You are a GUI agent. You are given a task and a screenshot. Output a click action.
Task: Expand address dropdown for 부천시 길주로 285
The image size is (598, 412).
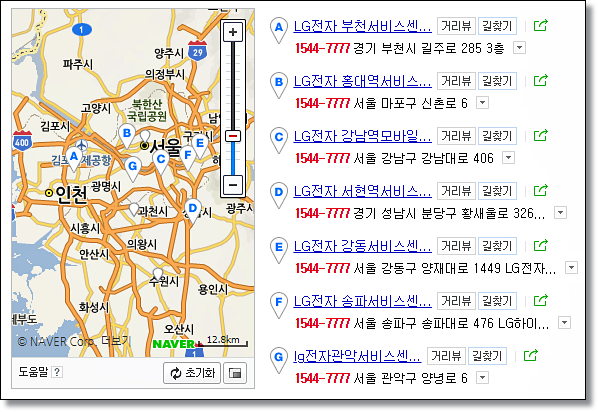[519, 48]
